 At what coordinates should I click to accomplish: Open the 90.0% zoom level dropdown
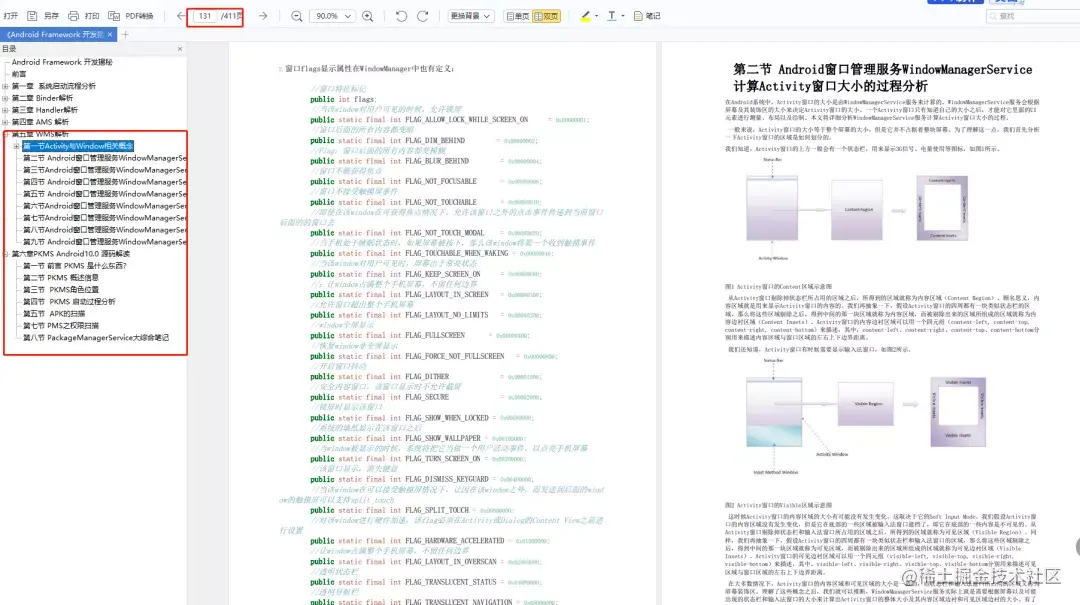coord(332,15)
